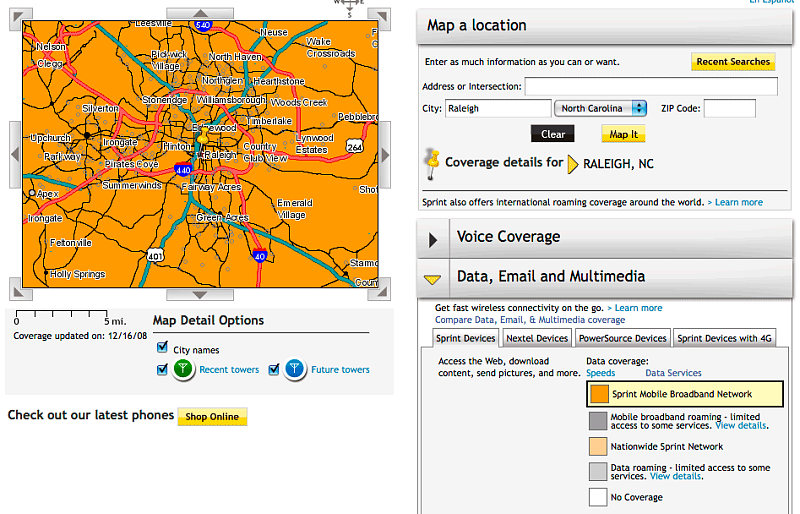Screen dimensions: 800x514
Task: Pan map southeast with corner arrow
Action: coord(380,291)
